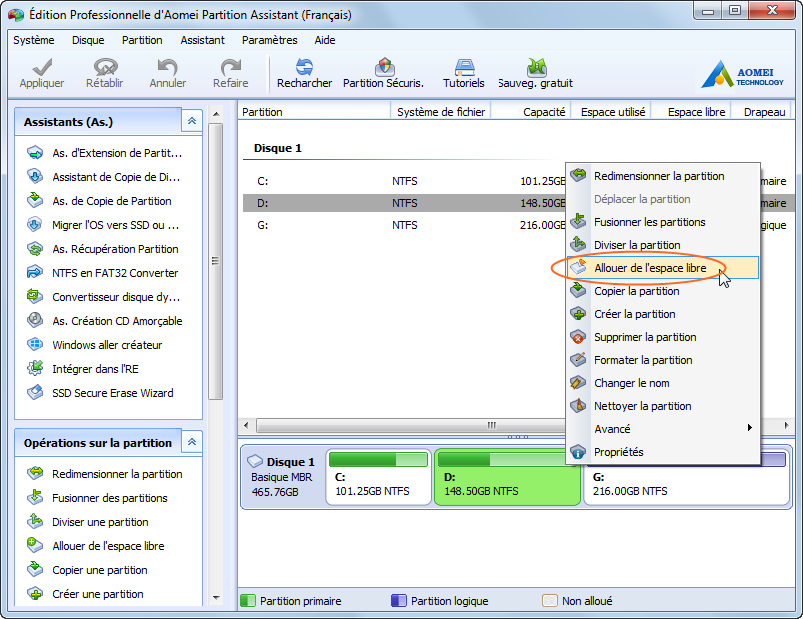Collapse the Opérations sur la partition panel
The image size is (803, 619).
(192, 442)
